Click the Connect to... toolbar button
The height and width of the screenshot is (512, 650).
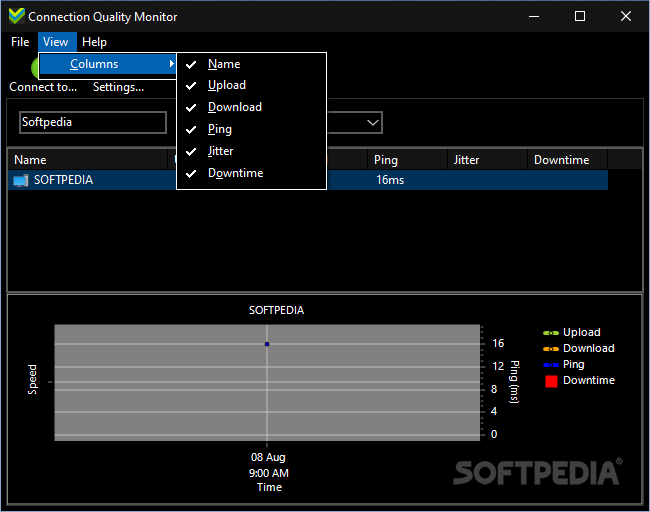pyautogui.click(x=43, y=87)
